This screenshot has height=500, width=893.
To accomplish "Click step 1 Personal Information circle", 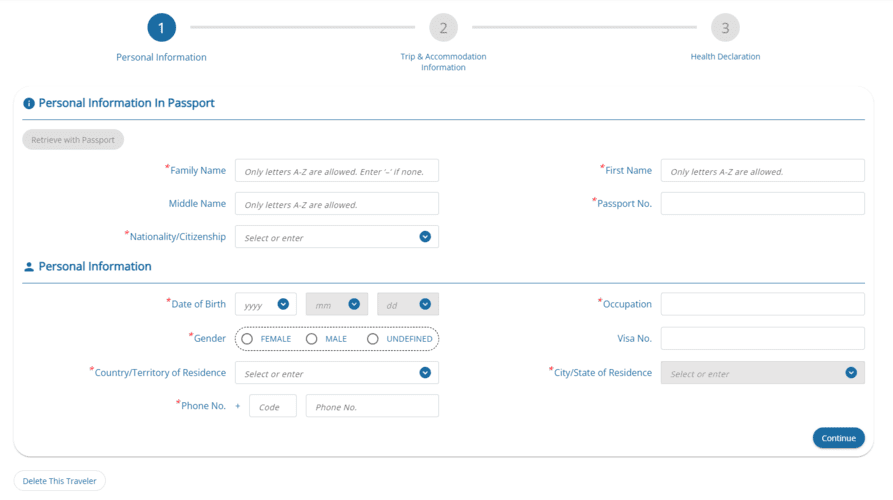I will point(161,28).
